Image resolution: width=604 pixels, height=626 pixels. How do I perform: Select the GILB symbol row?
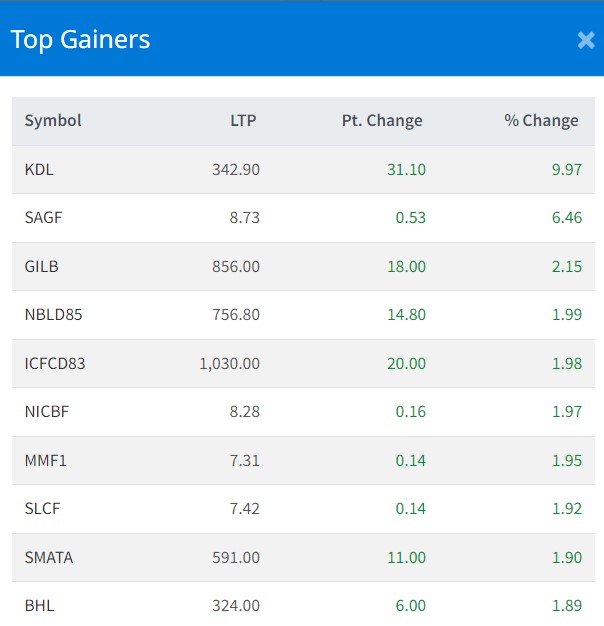41,266
